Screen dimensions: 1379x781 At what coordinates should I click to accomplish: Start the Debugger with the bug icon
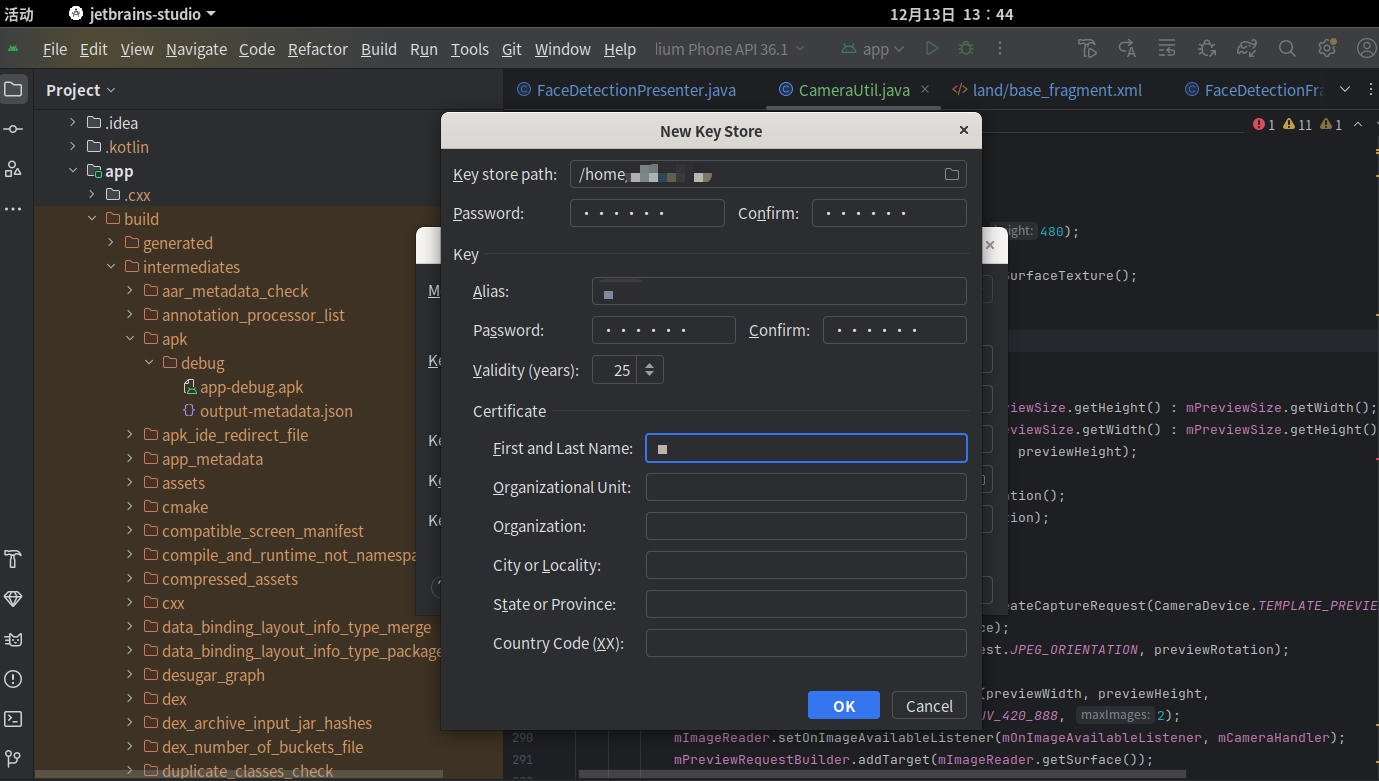[x=966, y=47]
